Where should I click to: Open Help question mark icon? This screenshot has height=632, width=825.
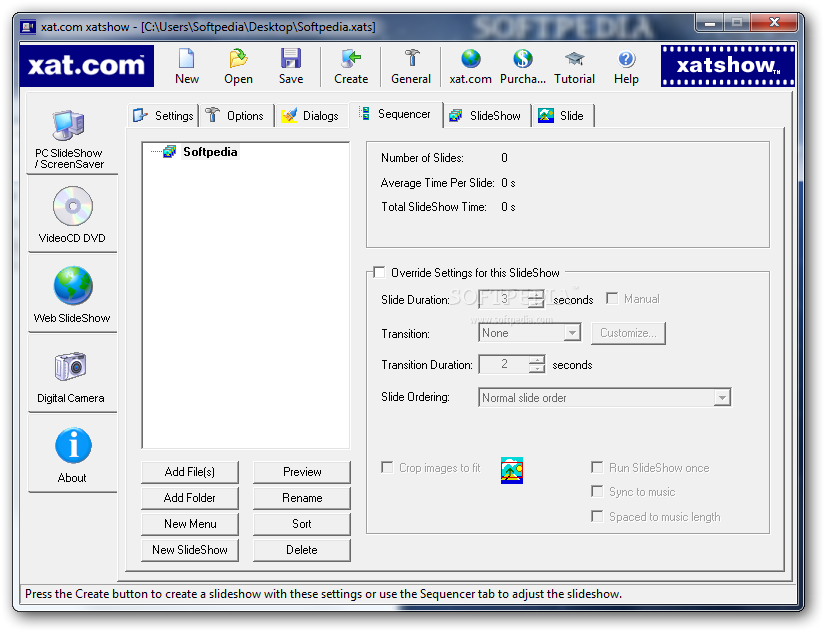[x=626, y=58]
